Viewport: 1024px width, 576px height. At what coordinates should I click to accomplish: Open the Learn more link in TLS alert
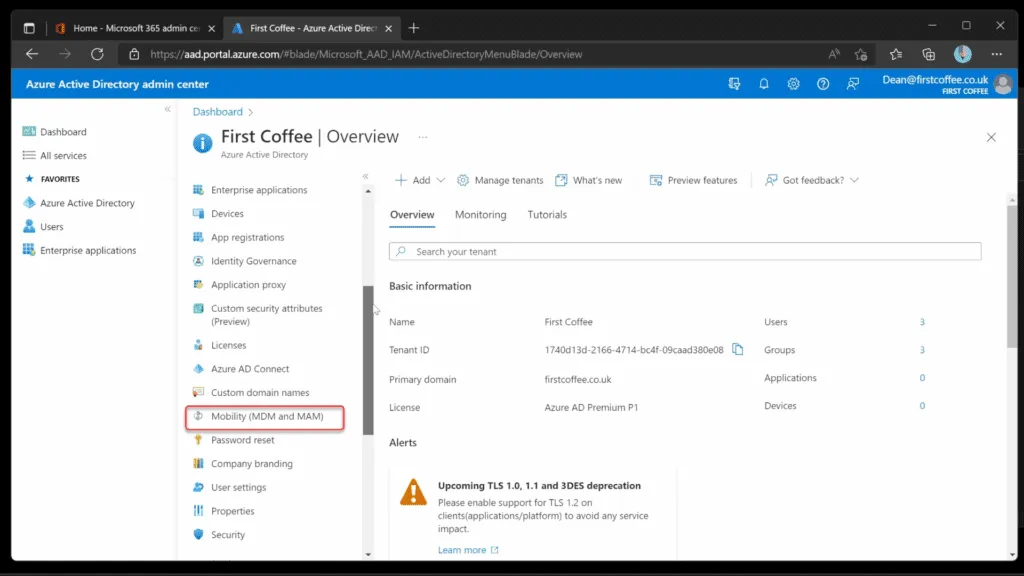click(468, 550)
